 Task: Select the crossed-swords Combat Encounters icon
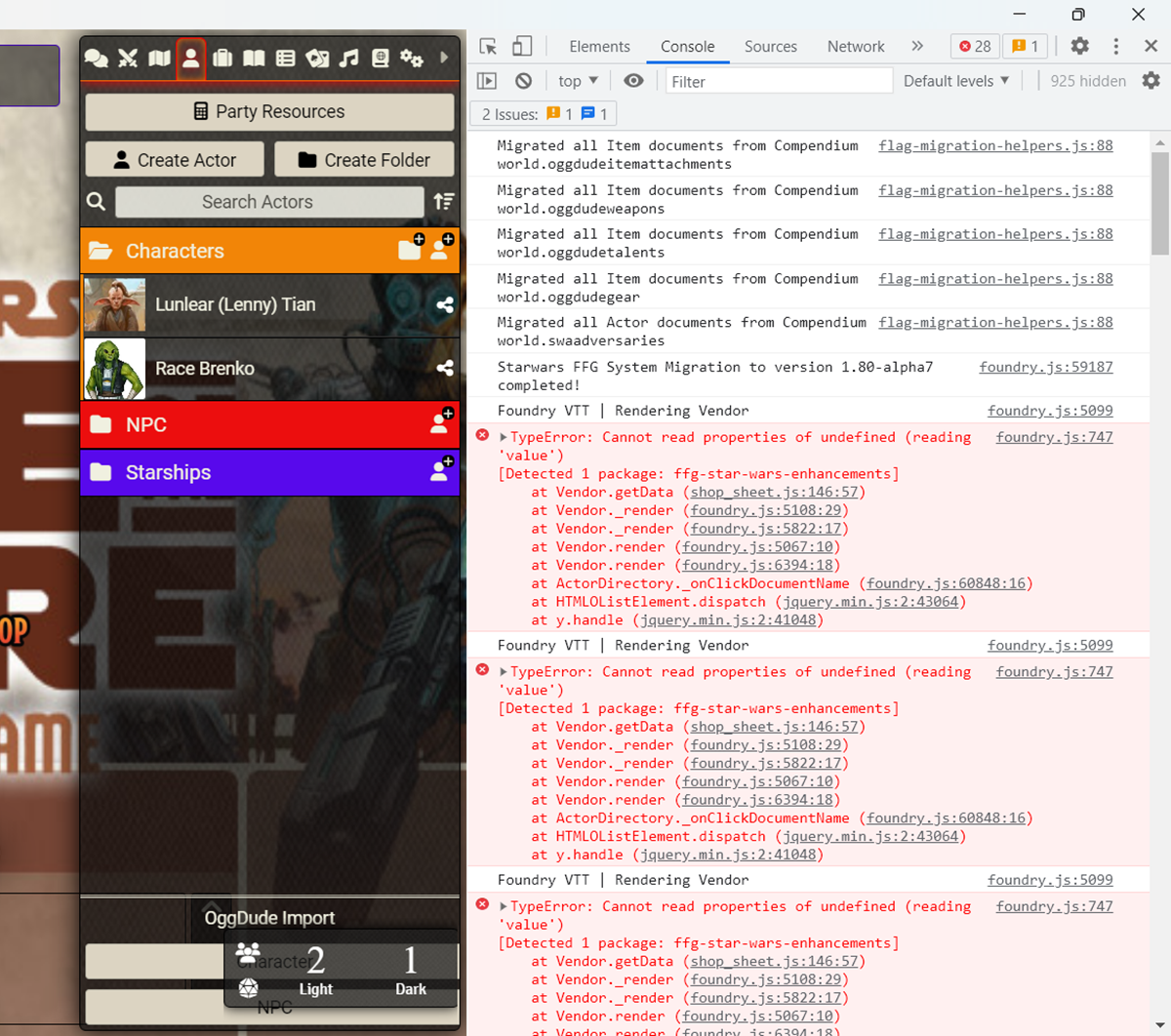(128, 59)
